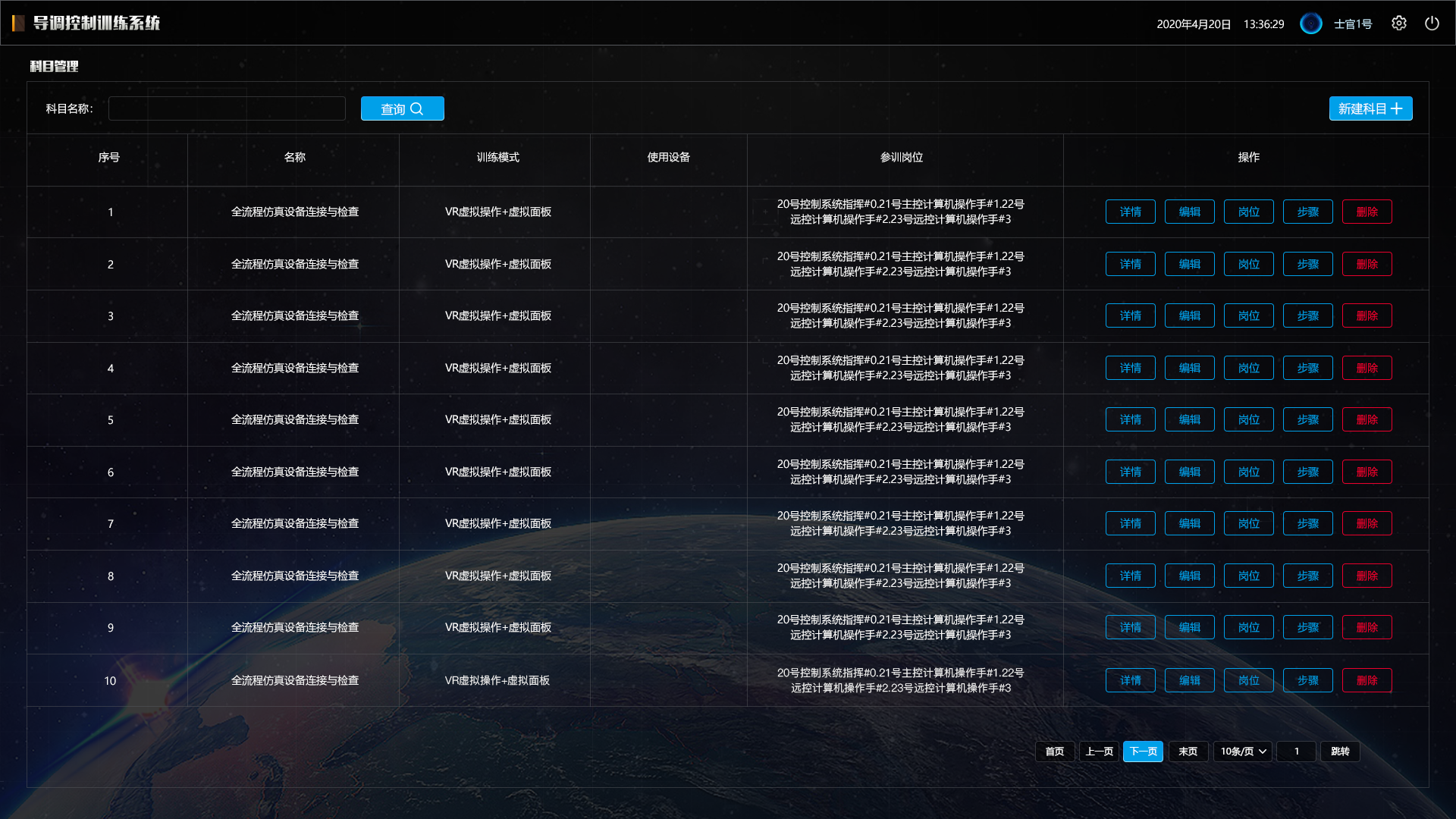The image size is (1456, 819).
Task: Open positions for row 5
Action: tap(1248, 419)
